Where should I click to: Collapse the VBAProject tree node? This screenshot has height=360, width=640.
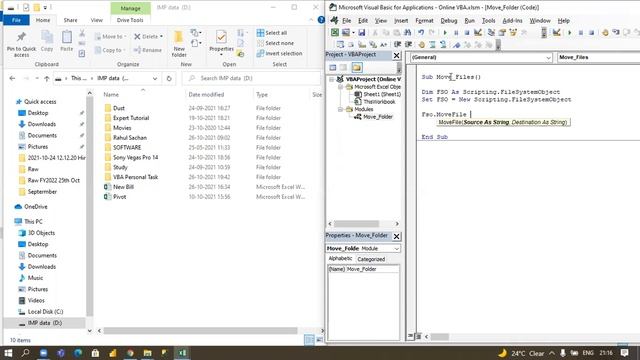(x=332, y=79)
